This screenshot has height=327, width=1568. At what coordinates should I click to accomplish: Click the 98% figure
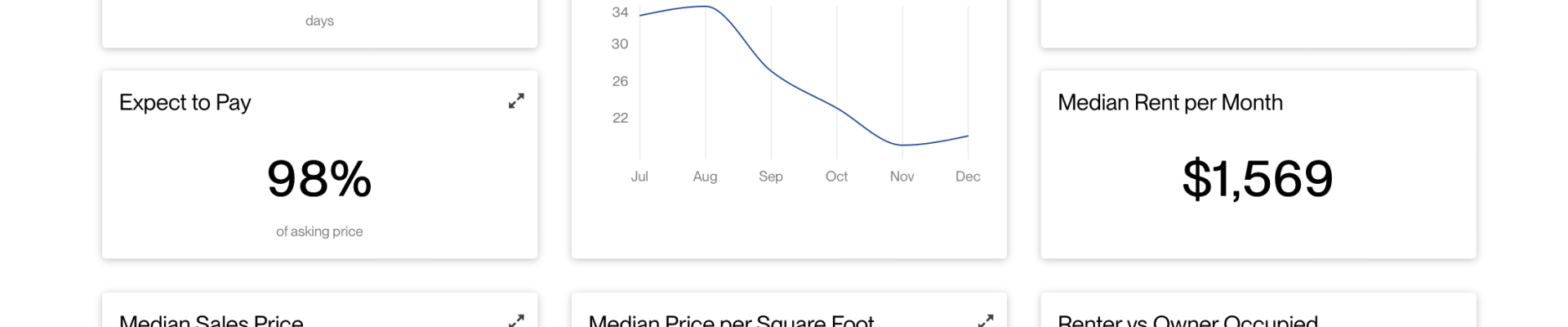(x=319, y=179)
